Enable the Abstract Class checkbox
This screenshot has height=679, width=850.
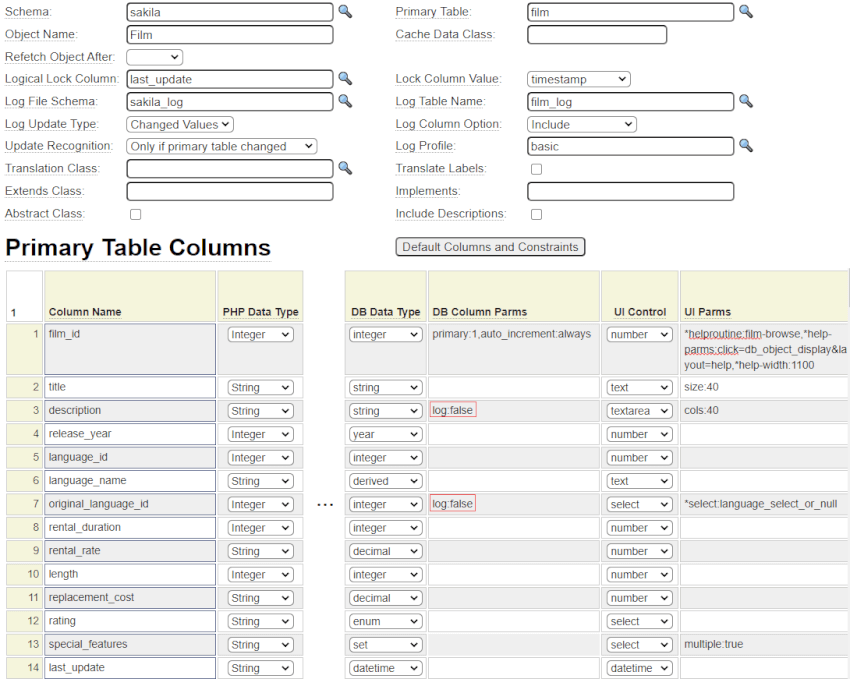pos(136,214)
